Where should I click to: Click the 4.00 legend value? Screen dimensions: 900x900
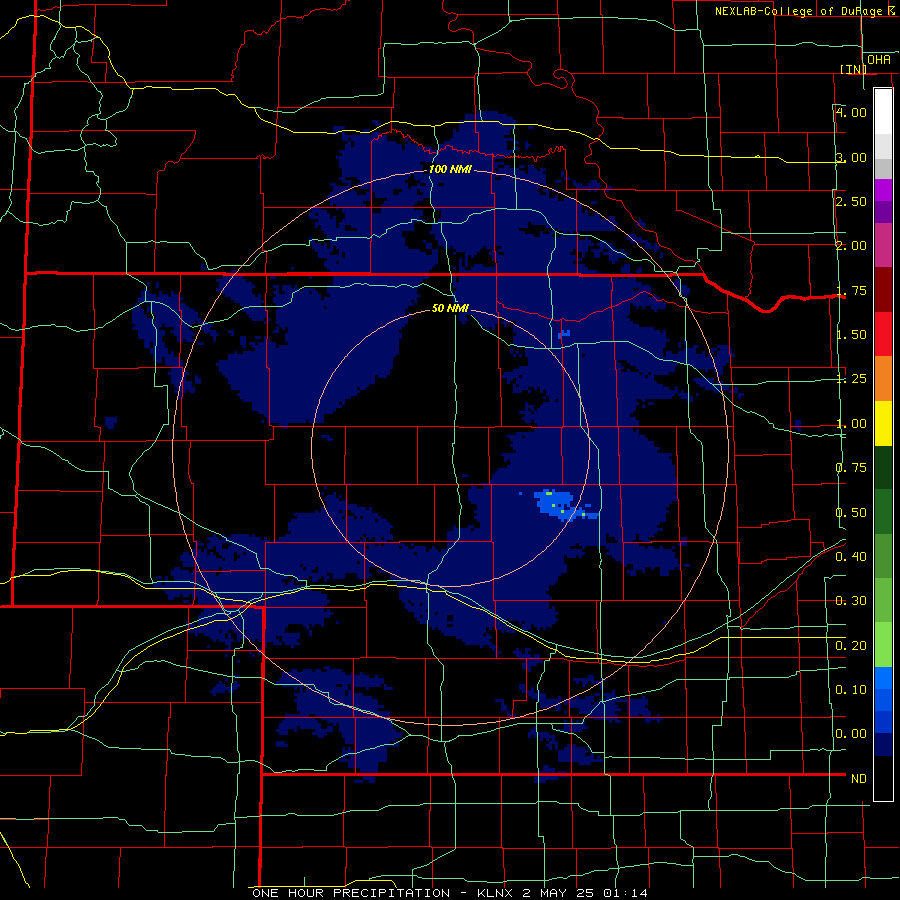pos(851,112)
